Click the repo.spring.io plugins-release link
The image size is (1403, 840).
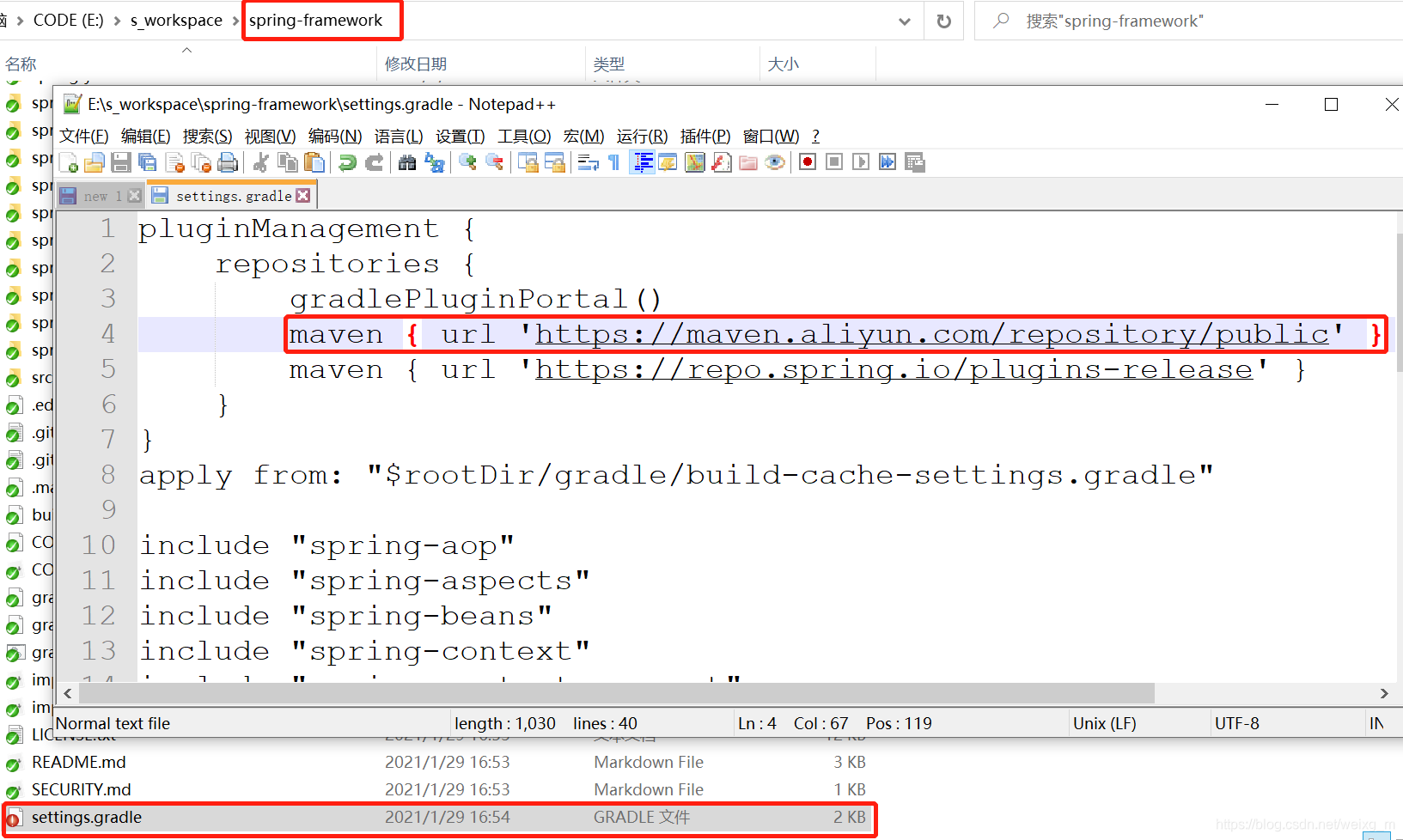894,369
